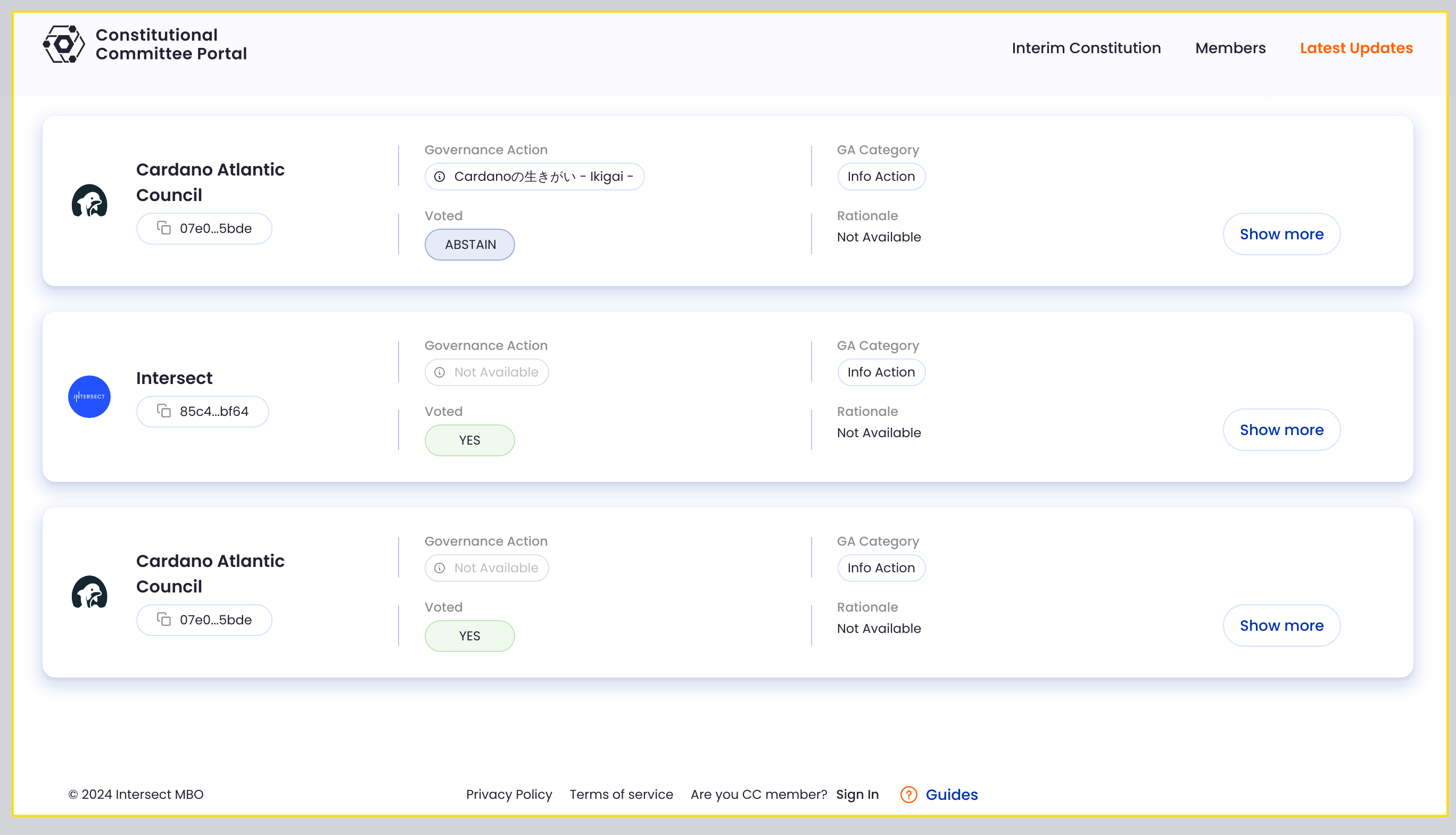This screenshot has height=835, width=1456.
Task: Click Not Available governance action in Intersect card
Action: pyautogui.click(x=486, y=372)
